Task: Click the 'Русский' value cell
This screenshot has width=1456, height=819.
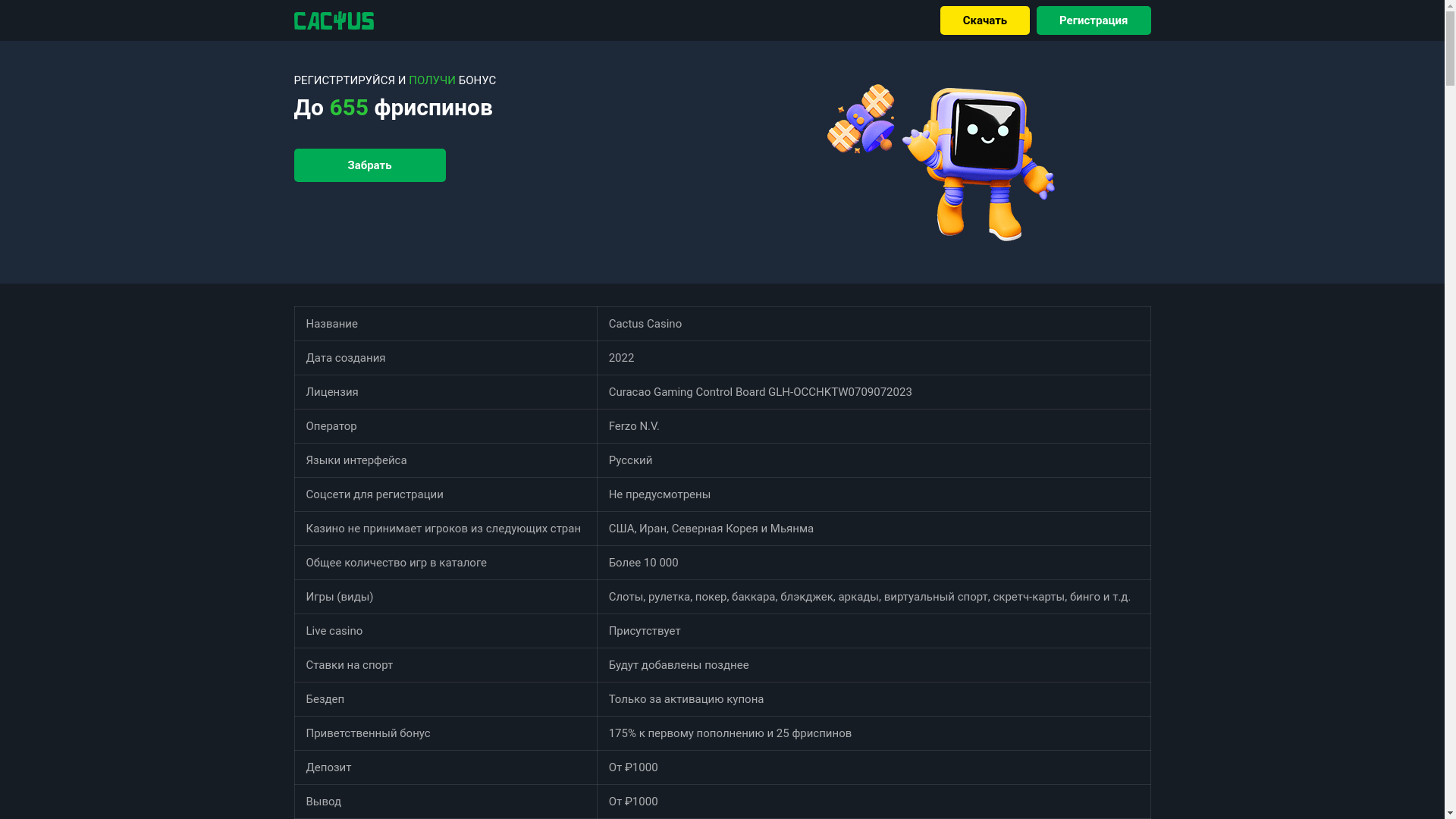Action: 874,460
